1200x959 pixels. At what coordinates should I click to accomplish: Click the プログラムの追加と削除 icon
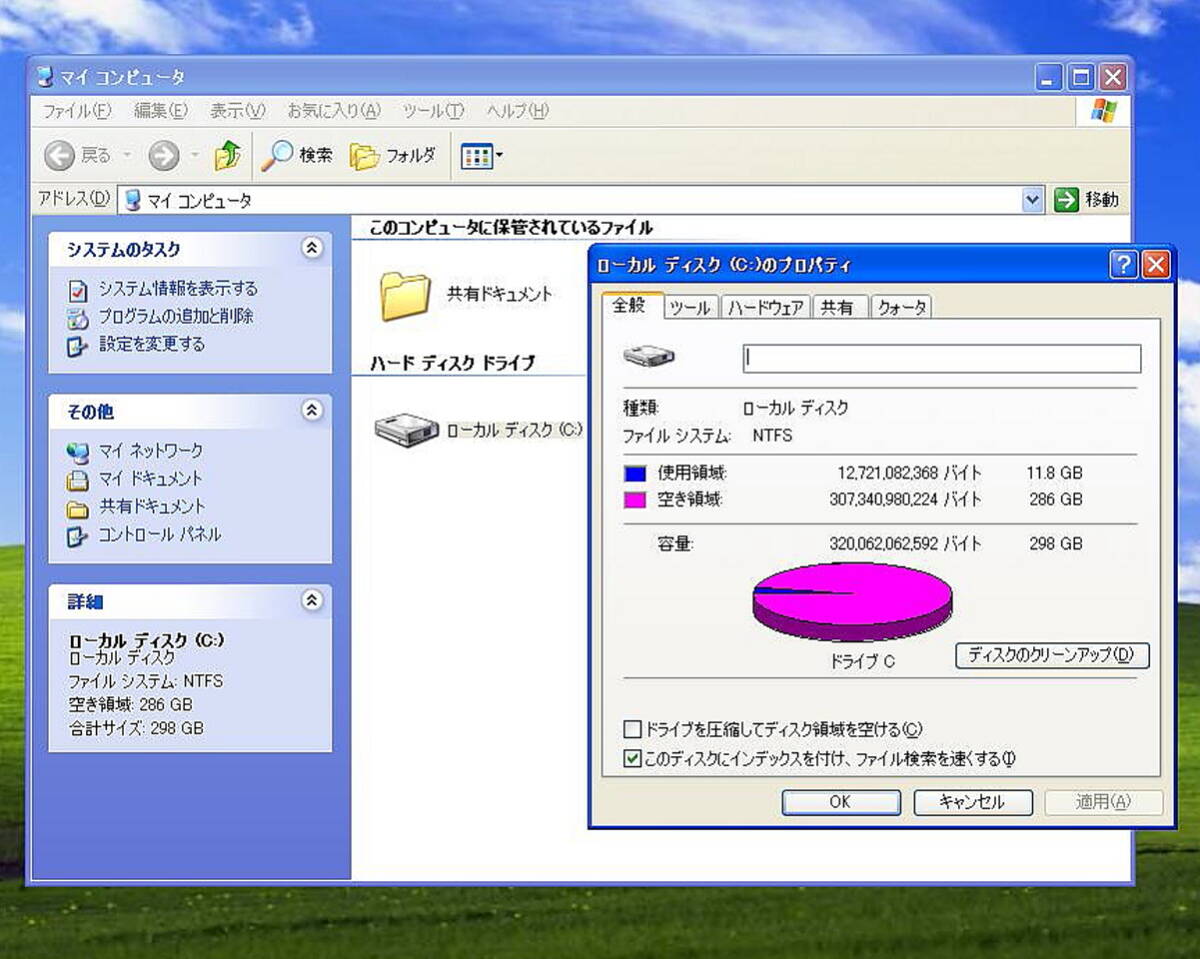(x=78, y=318)
